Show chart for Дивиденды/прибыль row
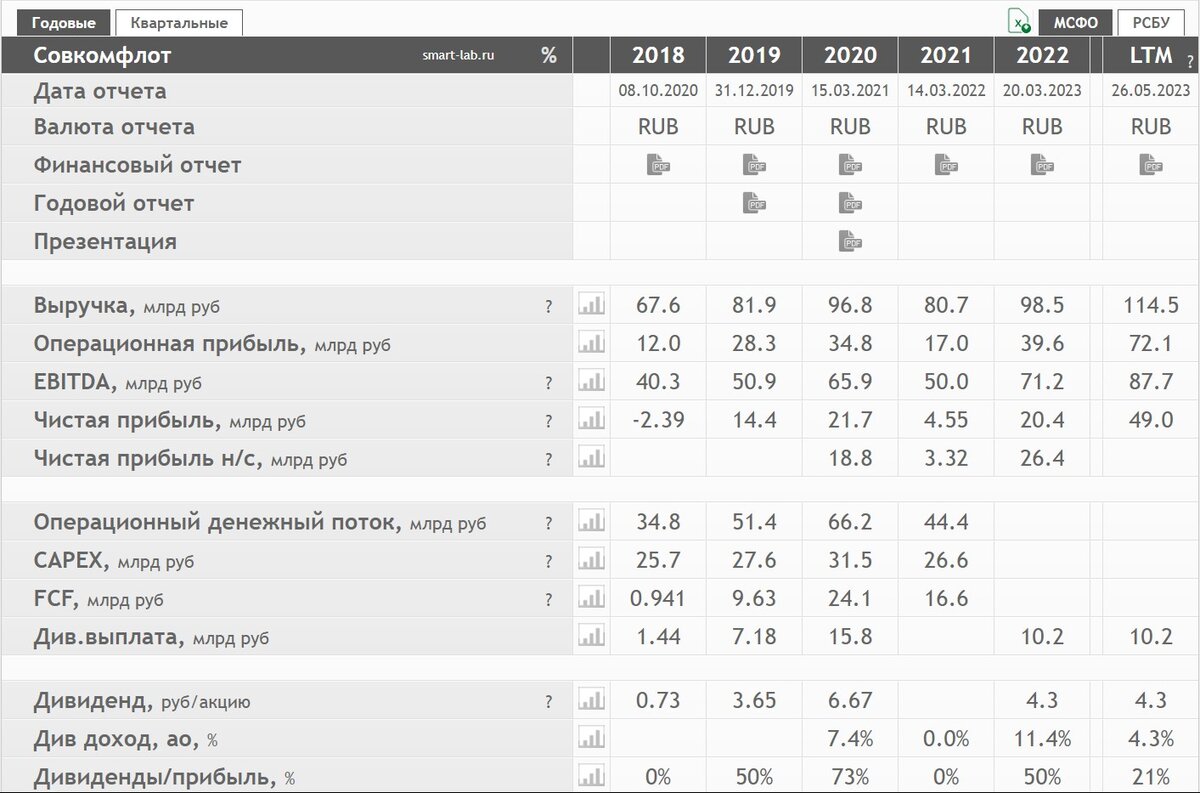The image size is (1200, 793). pyautogui.click(x=592, y=776)
